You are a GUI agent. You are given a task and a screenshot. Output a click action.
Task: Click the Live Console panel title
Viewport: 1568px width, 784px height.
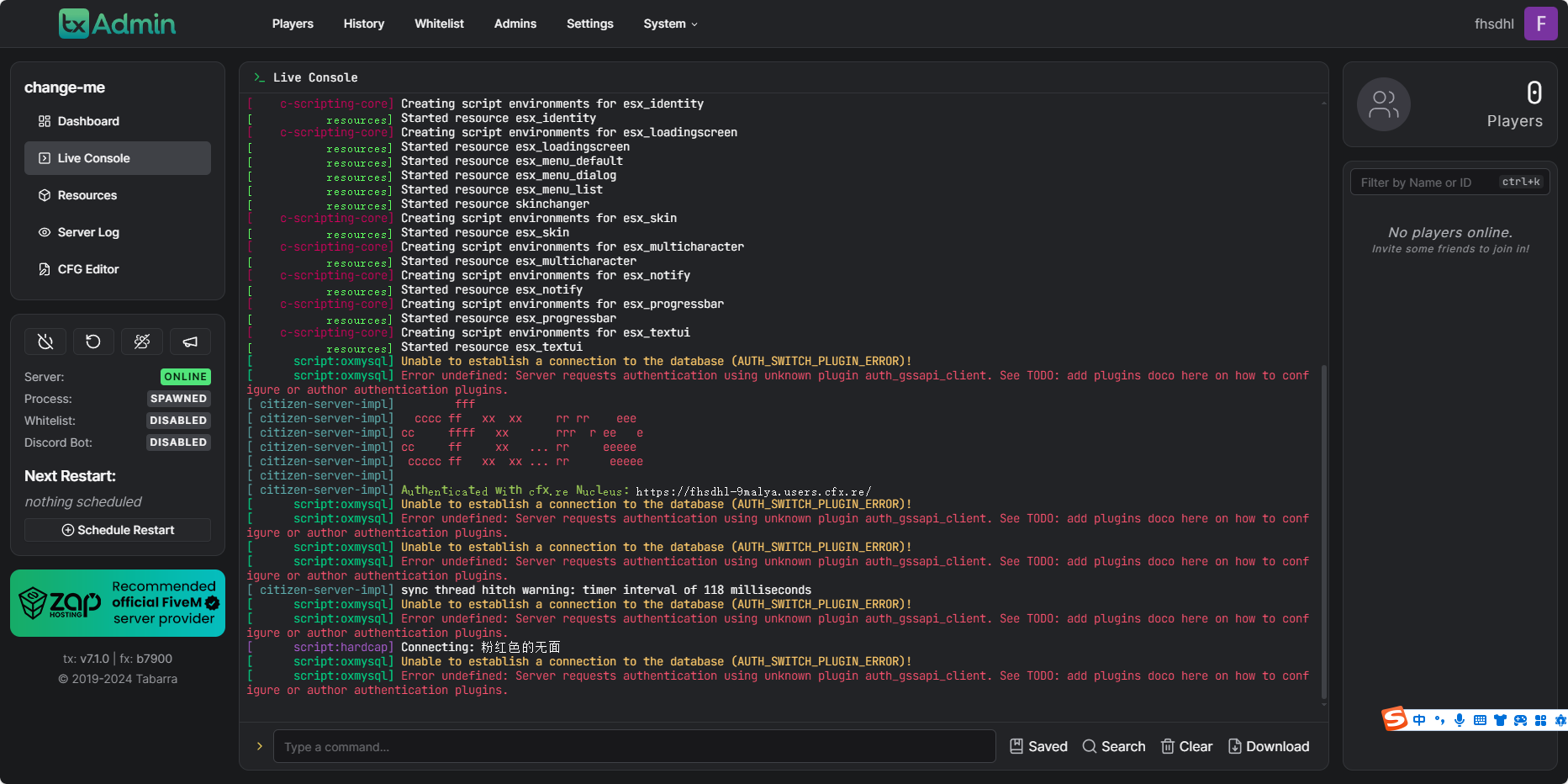[315, 77]
